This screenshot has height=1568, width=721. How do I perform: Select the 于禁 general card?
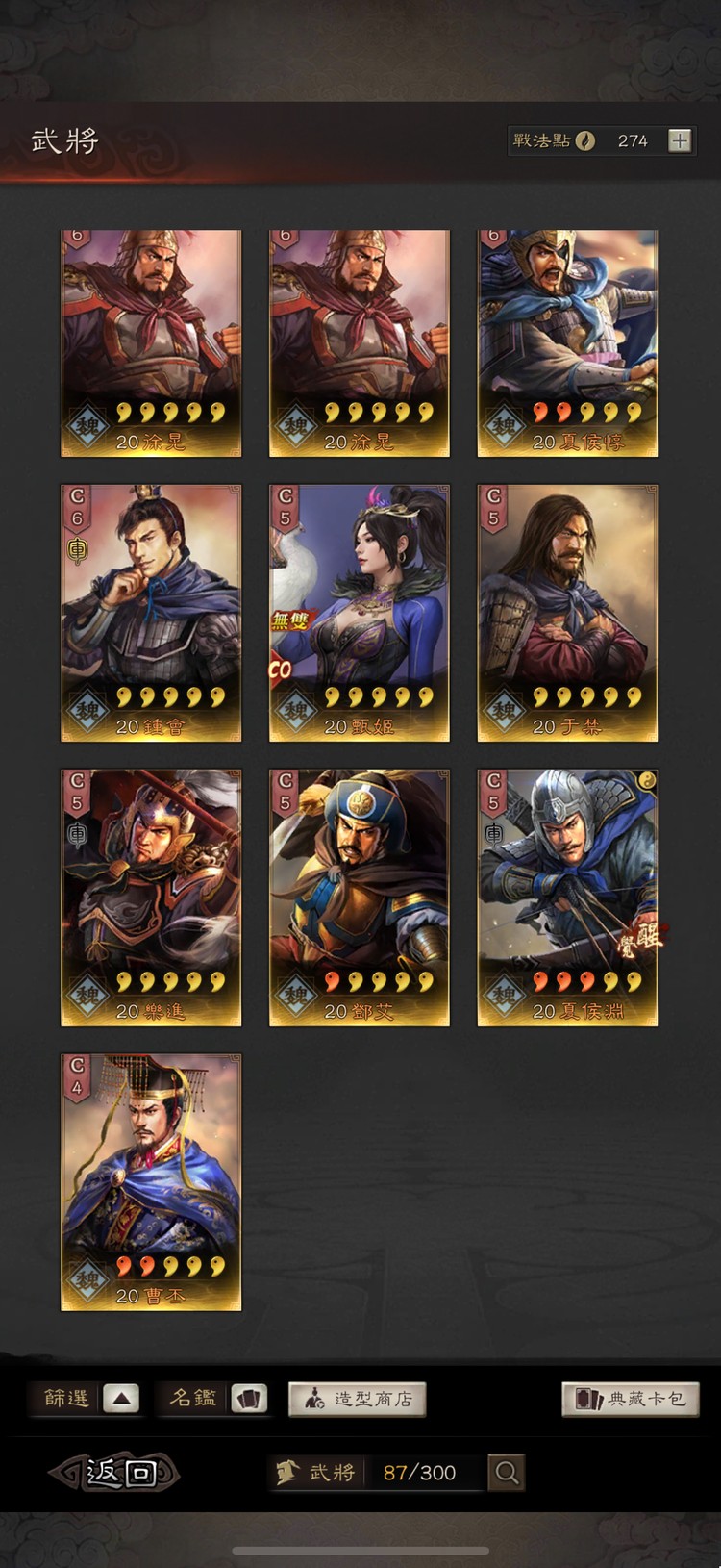coord(567,613)
